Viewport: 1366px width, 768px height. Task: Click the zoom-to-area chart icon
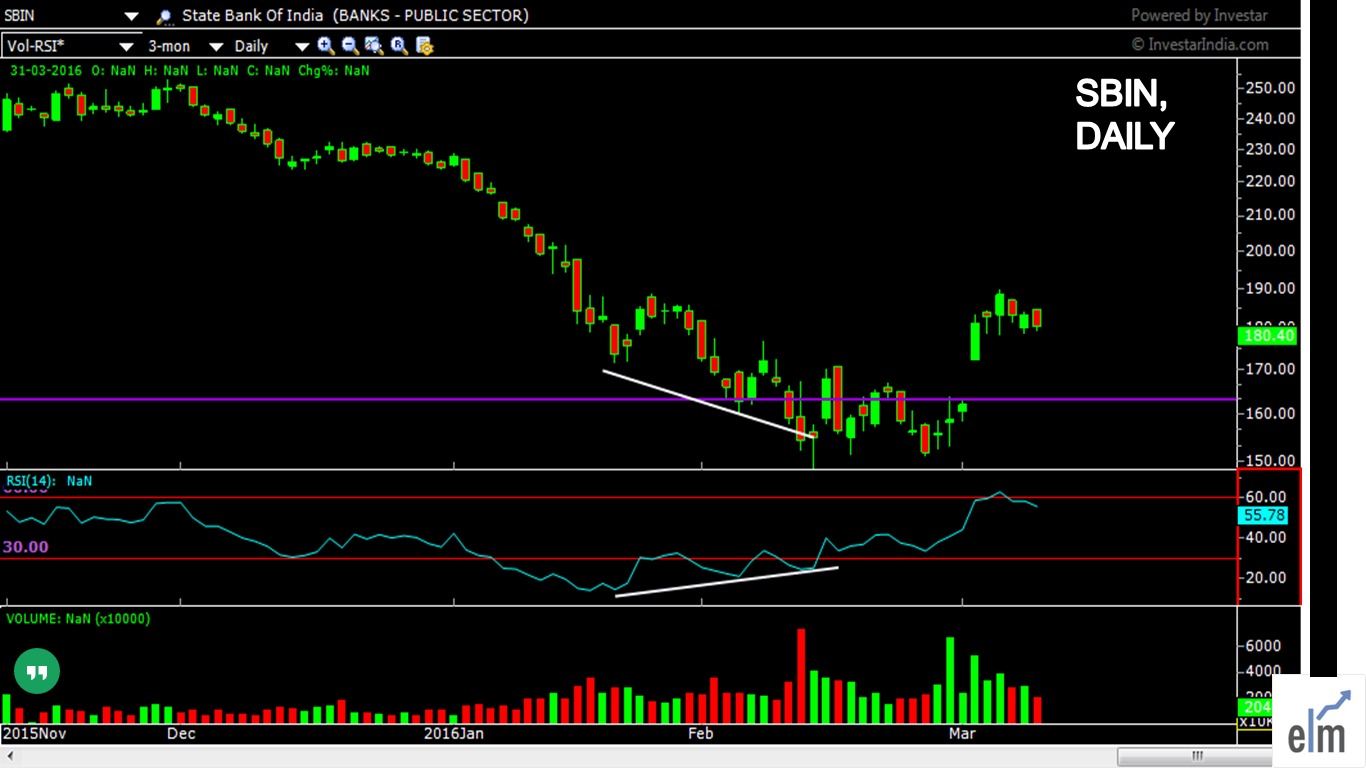tap(374, 45)
